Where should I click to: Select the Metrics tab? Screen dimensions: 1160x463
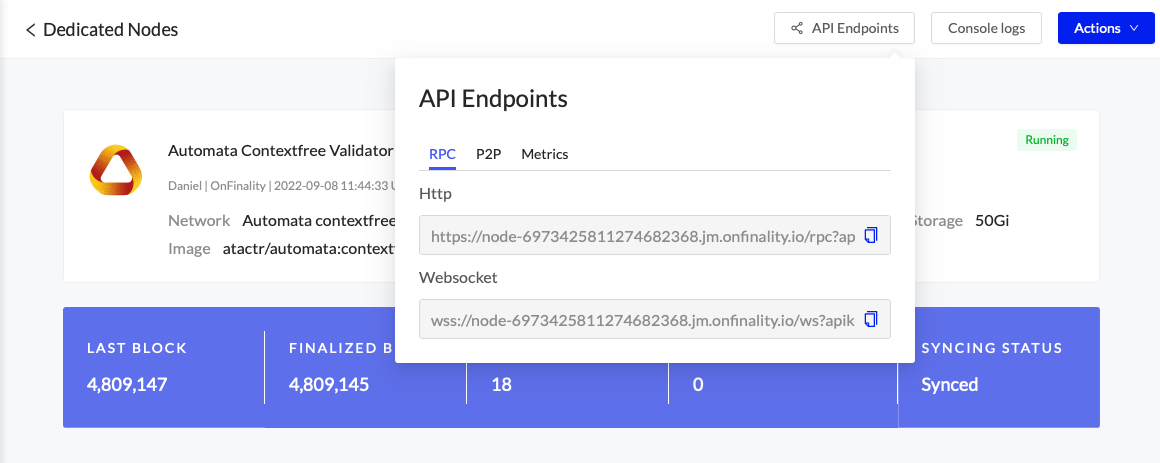pos(544,154)
